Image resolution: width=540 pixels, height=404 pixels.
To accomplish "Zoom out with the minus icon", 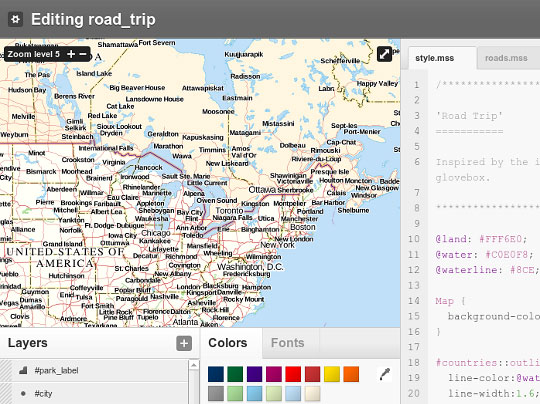I will [x=83, y=54].
